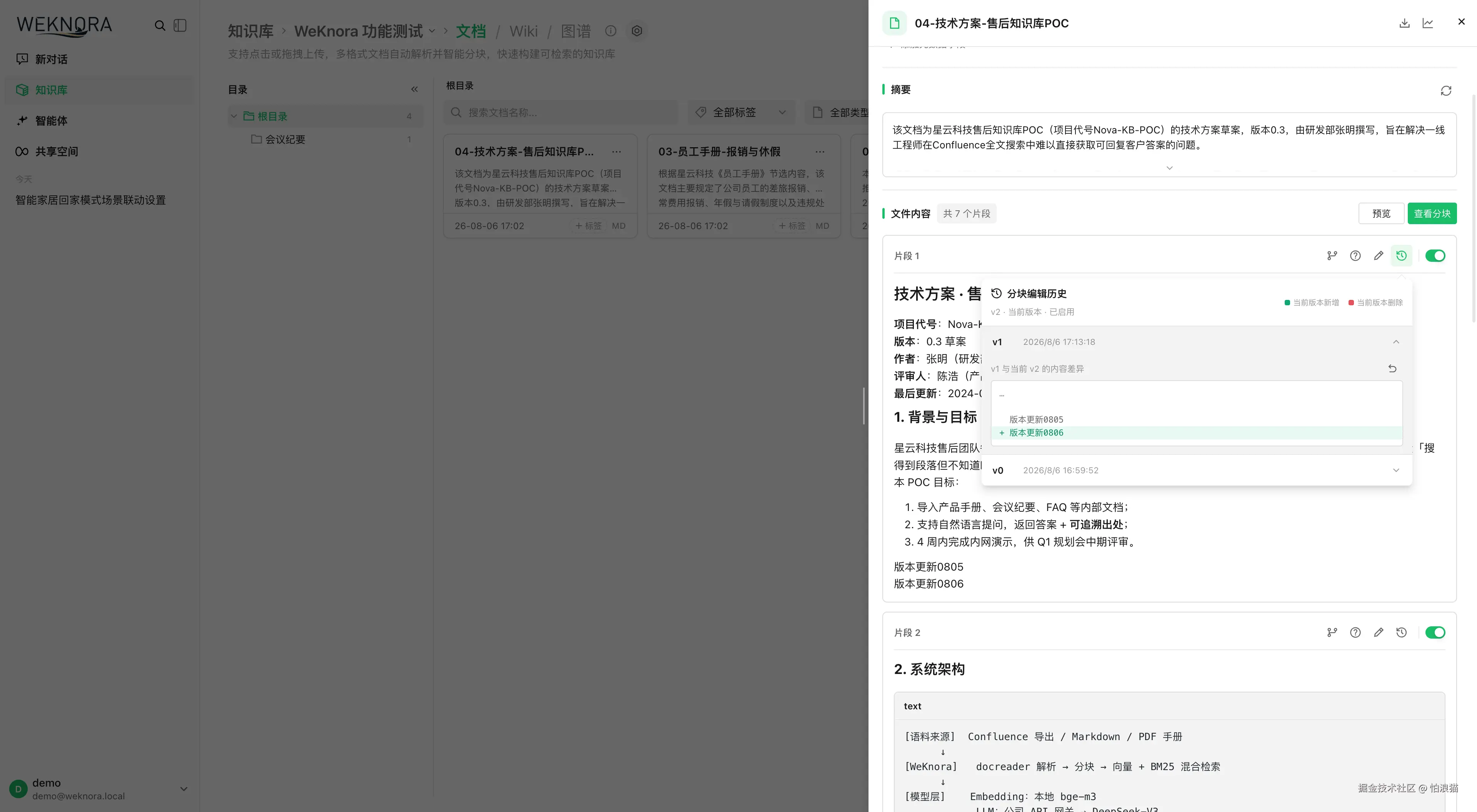Disable 片段 2 with its toggle switch
This screenshot has height=812, width=1477.
click(1435, 632)
